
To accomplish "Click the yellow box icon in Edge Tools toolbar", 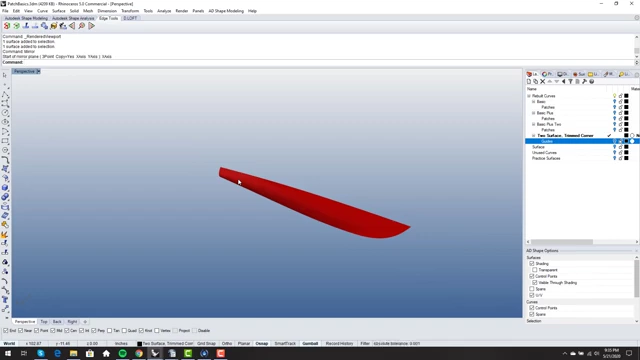I will click(53, 26).
